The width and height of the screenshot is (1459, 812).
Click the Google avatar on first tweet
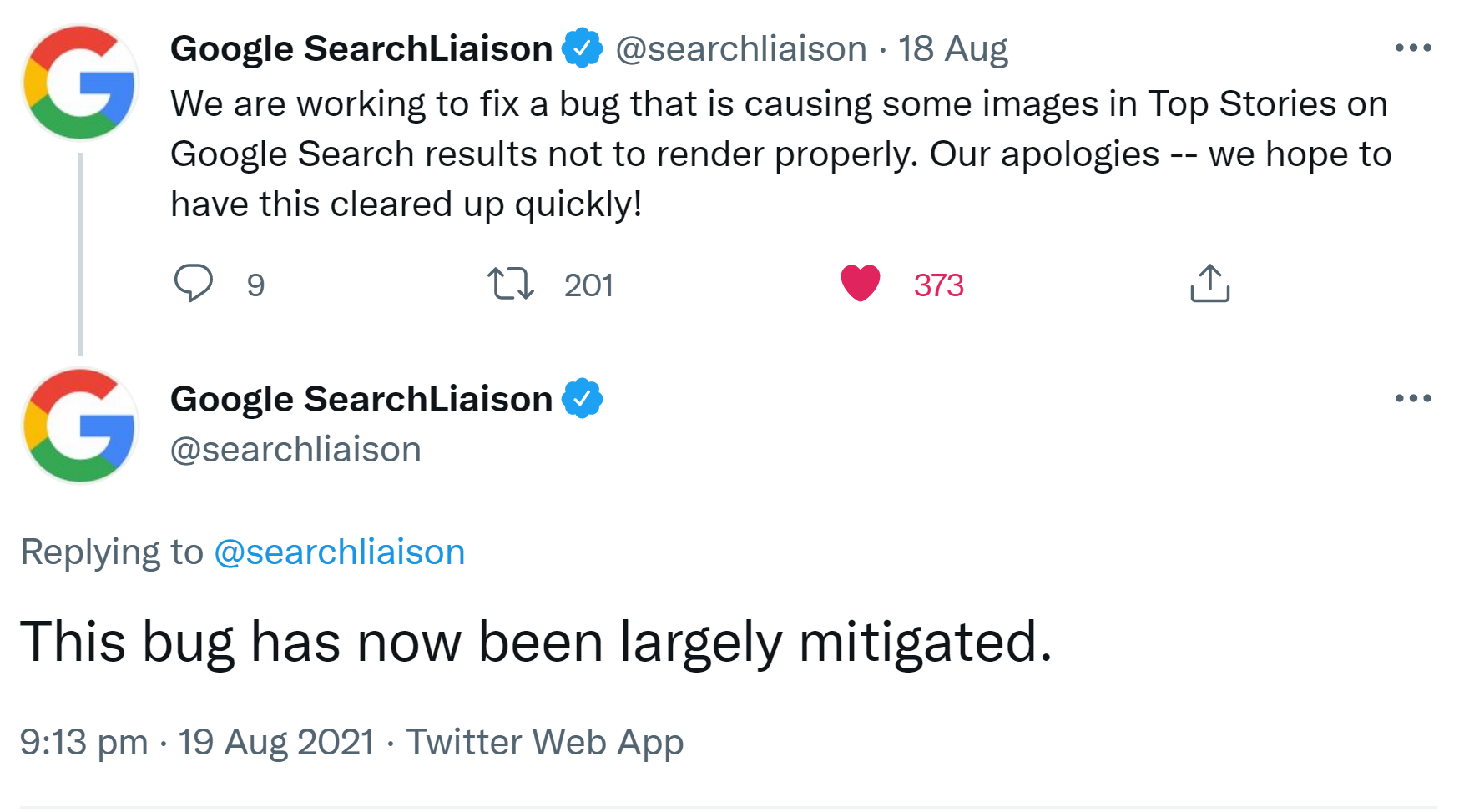80,83
